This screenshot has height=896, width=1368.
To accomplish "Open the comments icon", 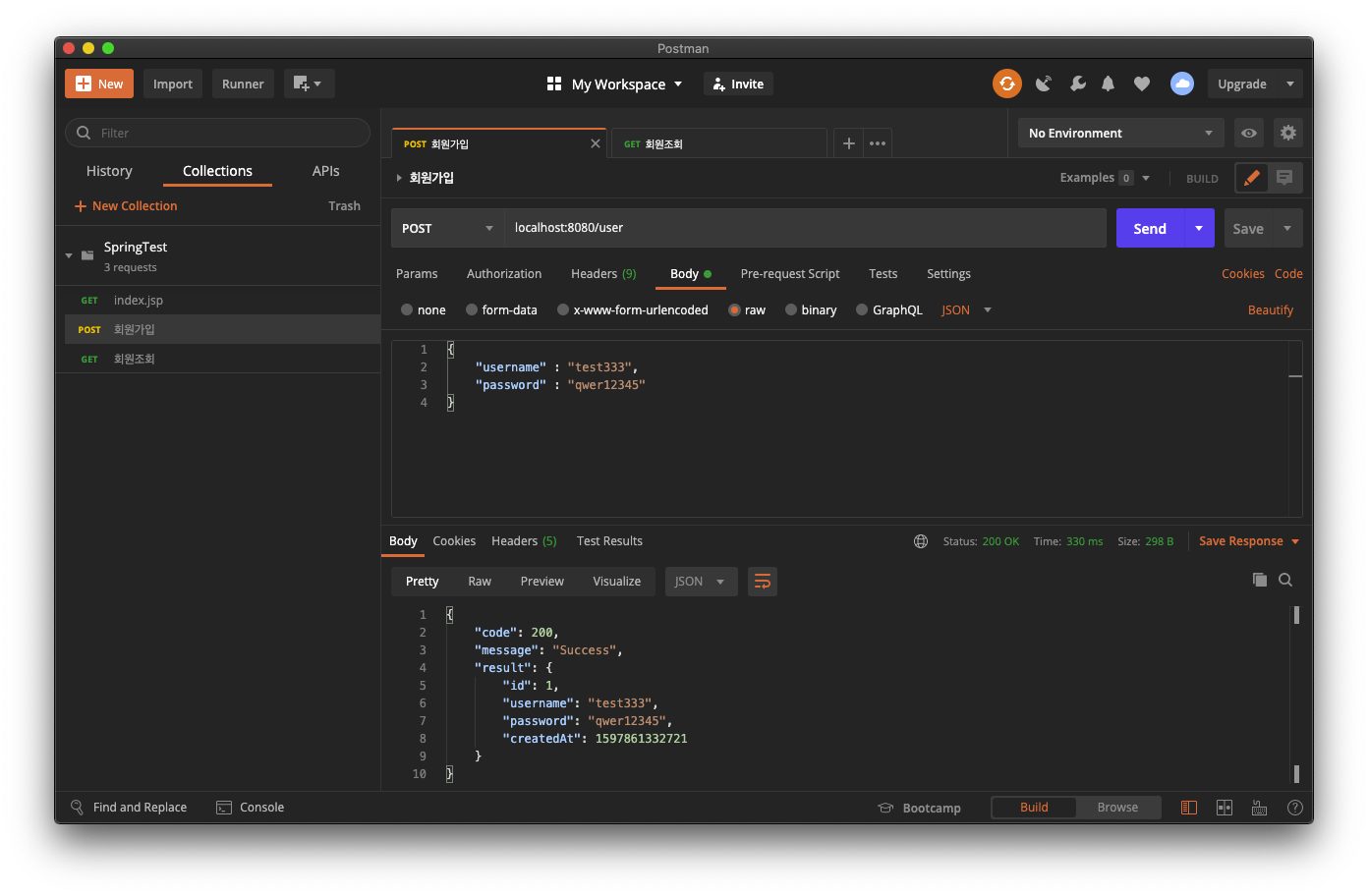I will [x=1284, y=178].
